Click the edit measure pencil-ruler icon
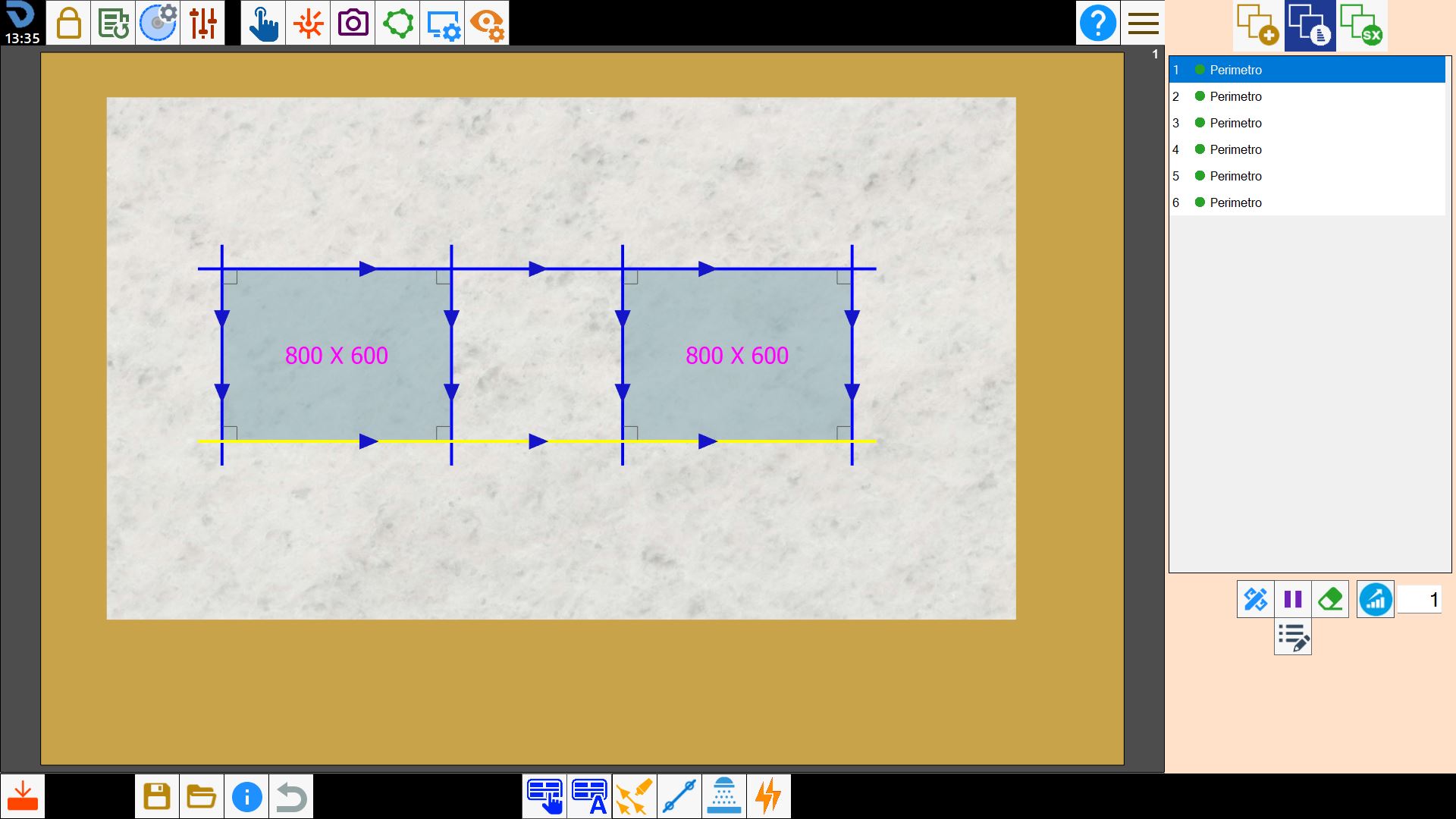Viewport: 1456px width, 819px height. (1255, 600)
